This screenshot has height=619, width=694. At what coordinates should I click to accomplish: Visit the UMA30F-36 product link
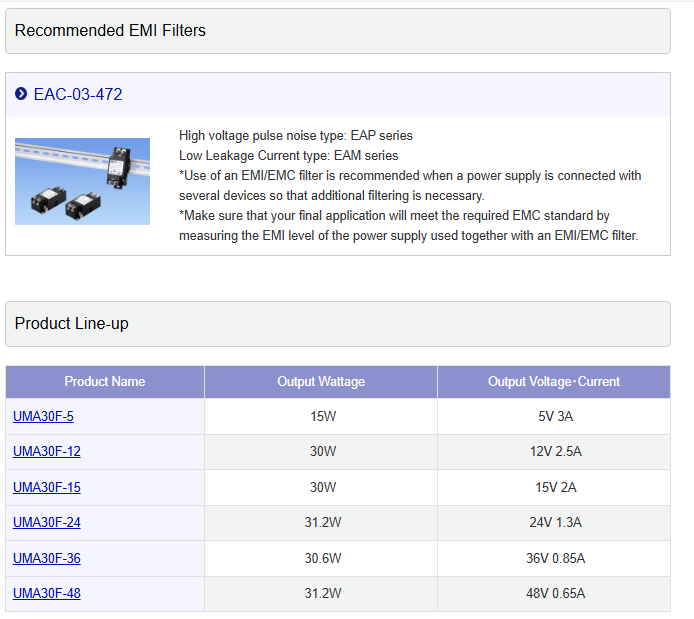click(x=47, y=558)
